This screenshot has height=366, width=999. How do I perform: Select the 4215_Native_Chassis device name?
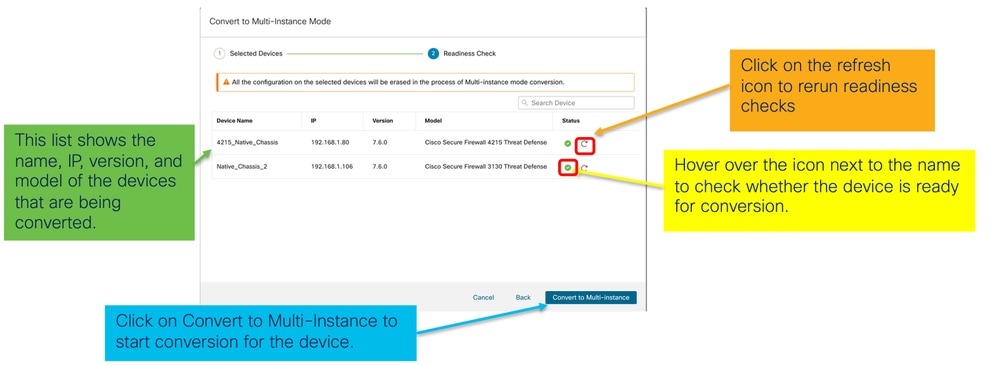coord(247,142)
